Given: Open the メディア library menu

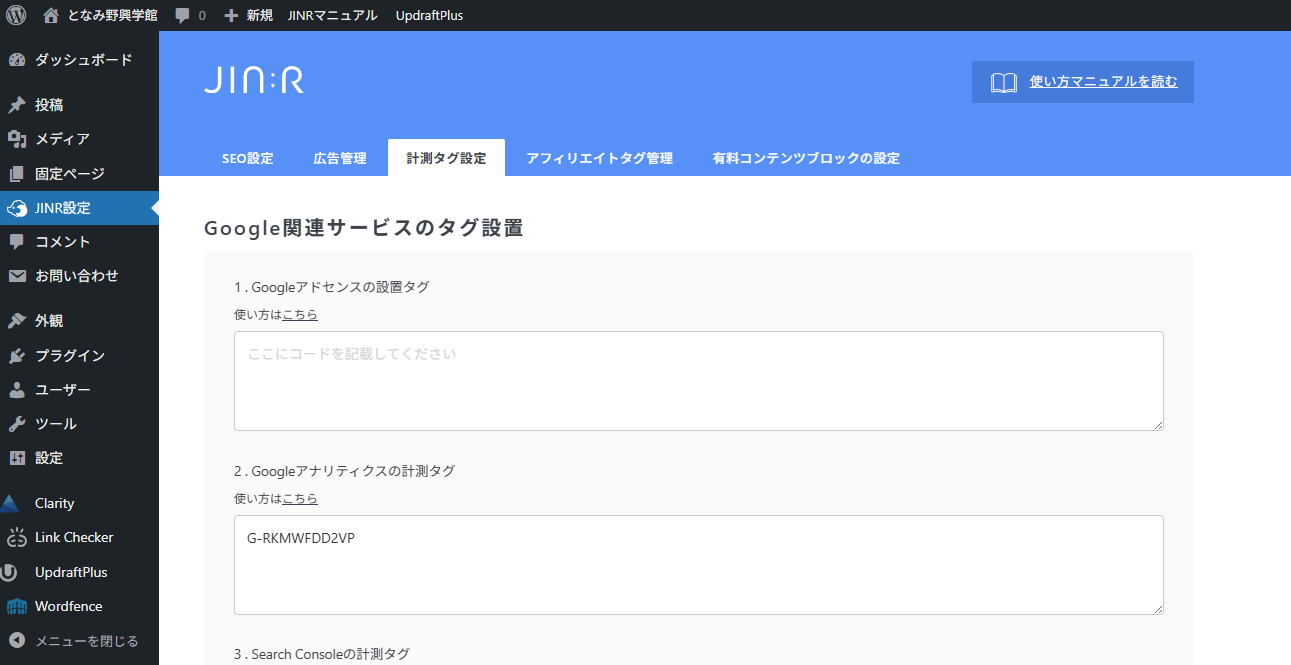Looking at the screenshot, I should 62,139.
